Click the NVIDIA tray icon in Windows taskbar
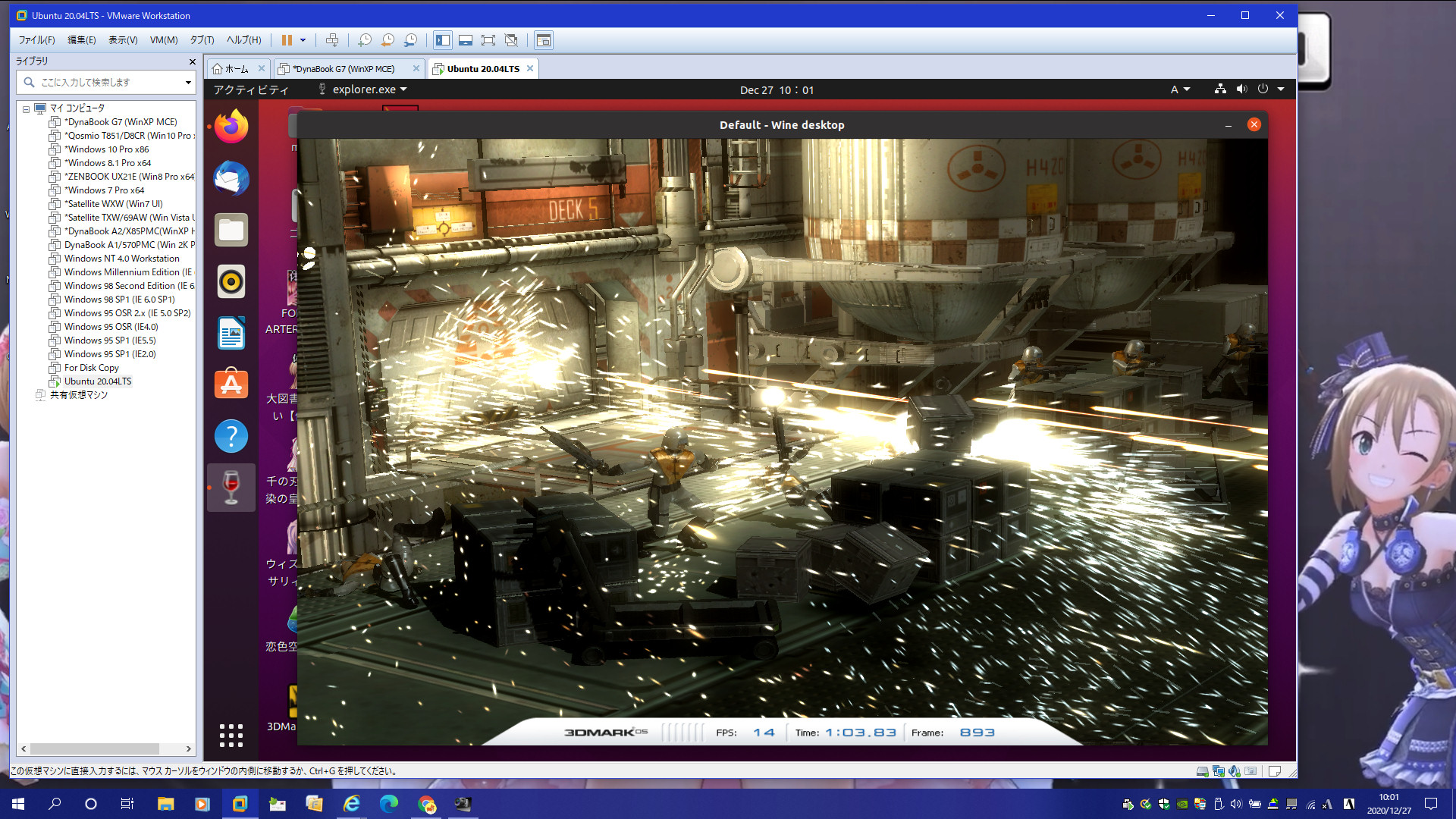 [x=1182, y=804]
